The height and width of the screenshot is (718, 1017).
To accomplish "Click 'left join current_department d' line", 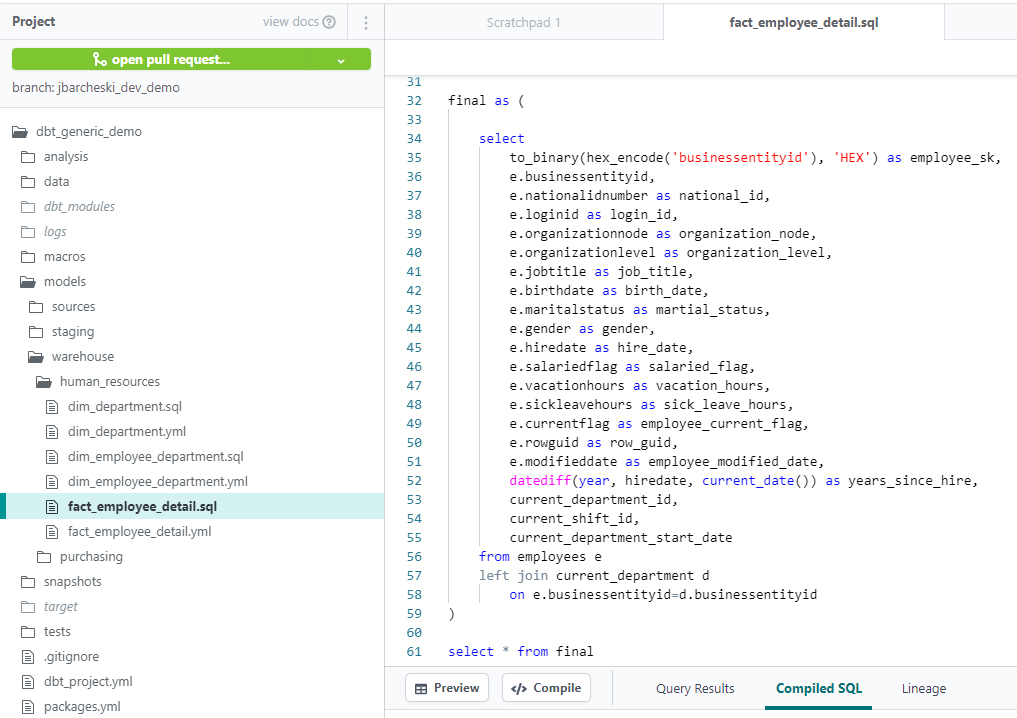I will [x=593, y=576].
